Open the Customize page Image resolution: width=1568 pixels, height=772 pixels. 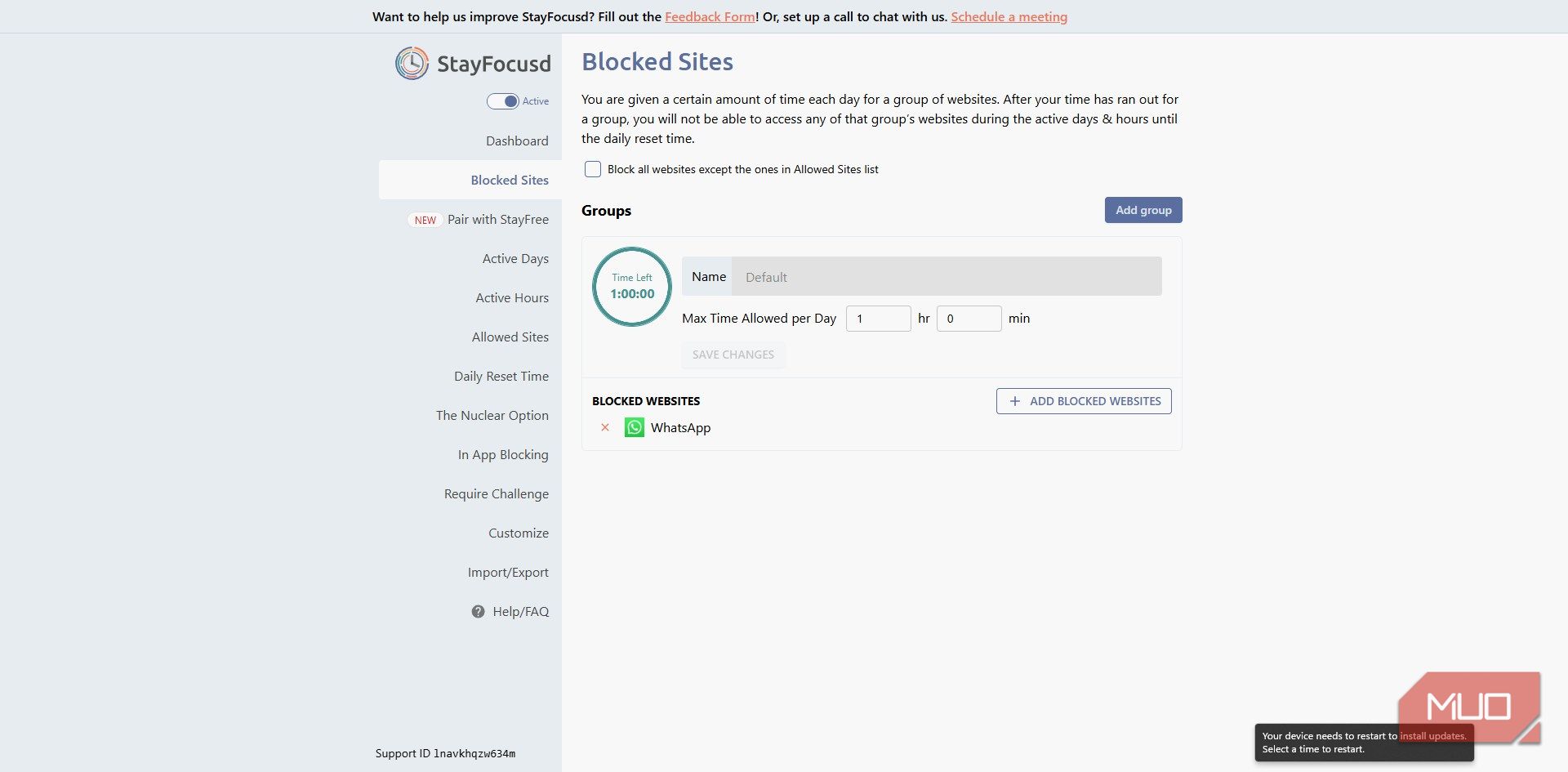(x=519, y=533)
